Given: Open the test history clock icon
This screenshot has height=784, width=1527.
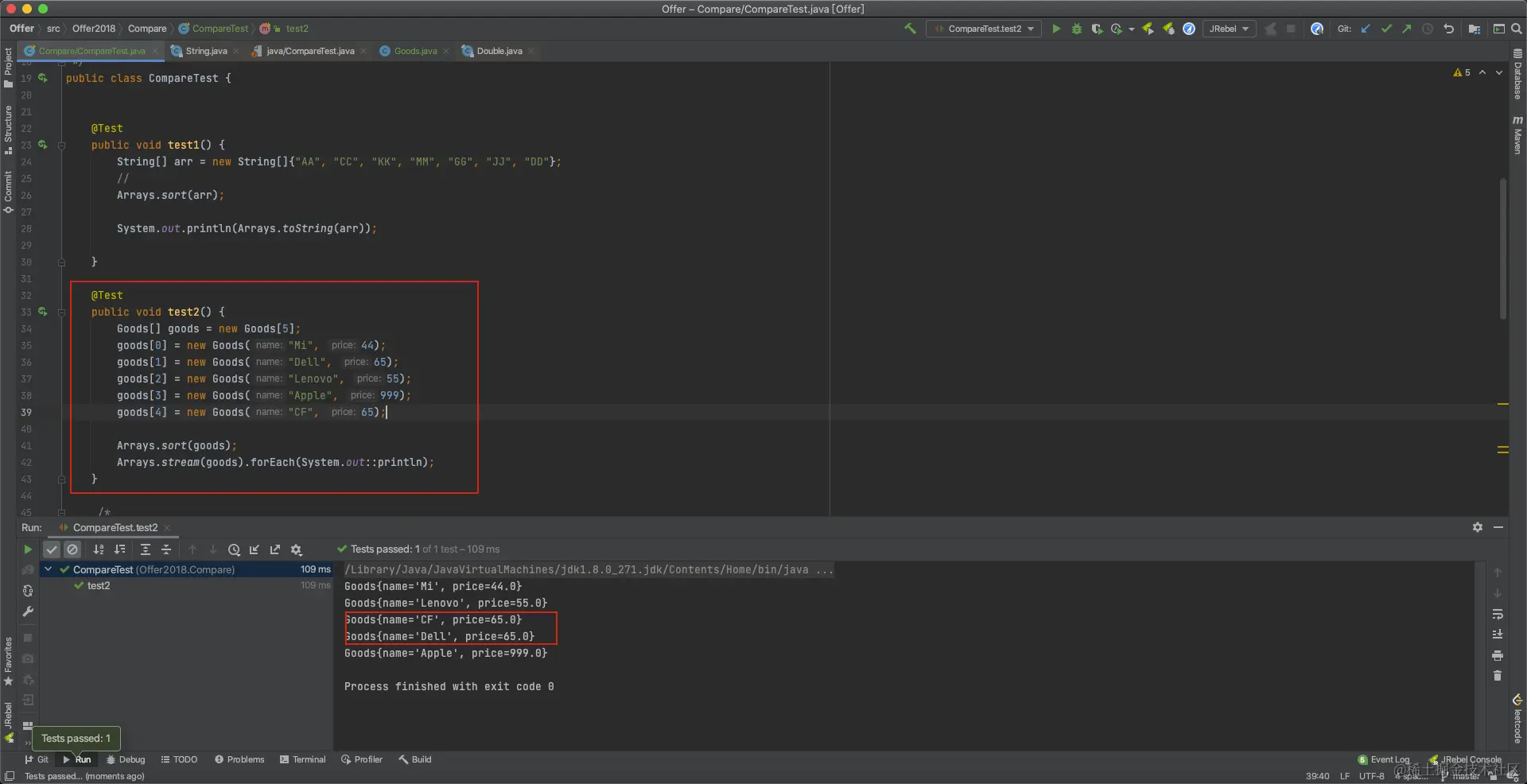Looking at the screenshot, I should tap(234, 549).
